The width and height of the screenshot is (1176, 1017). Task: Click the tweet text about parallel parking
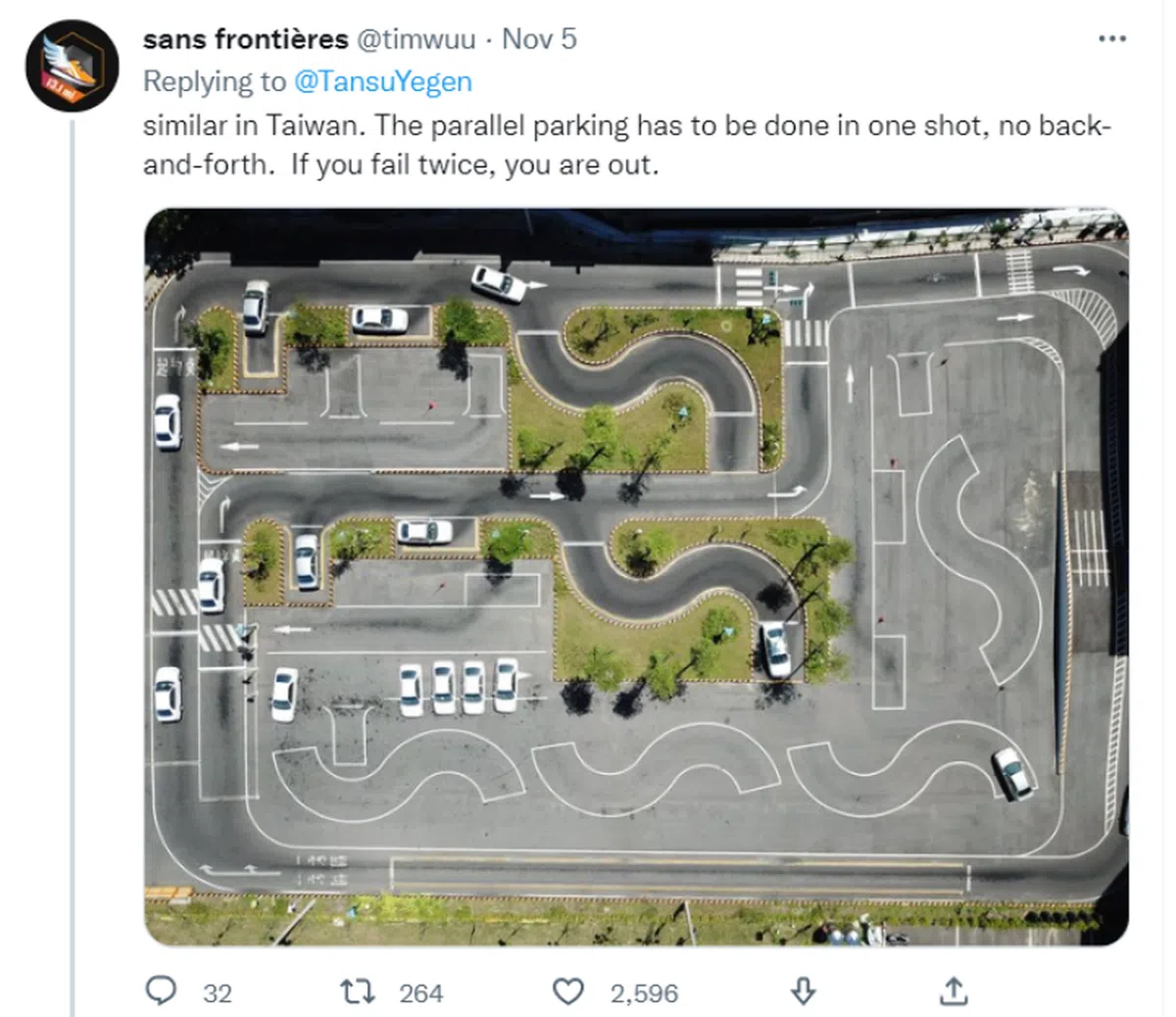pos(627,126)
